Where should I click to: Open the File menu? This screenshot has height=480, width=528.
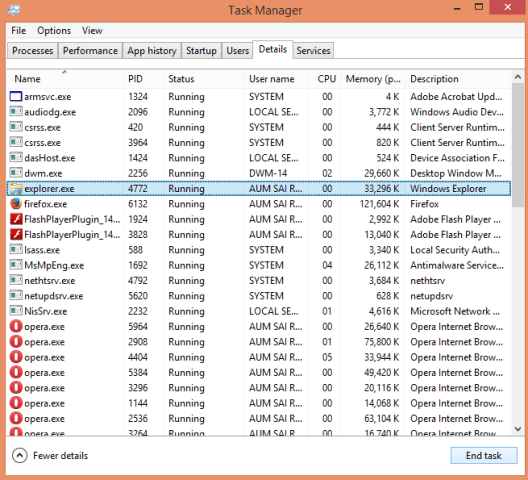[19, 31]
